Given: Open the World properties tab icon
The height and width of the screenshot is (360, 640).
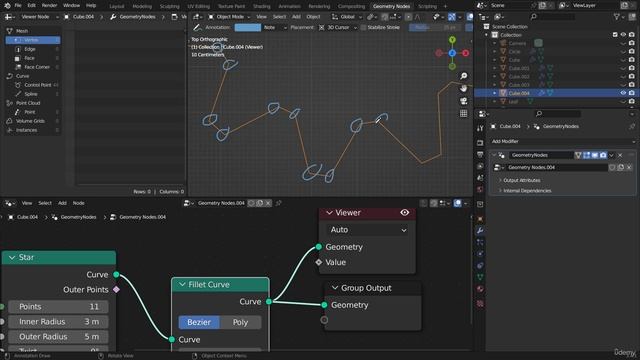Looking at the screenshot, I should click(480, 189).
